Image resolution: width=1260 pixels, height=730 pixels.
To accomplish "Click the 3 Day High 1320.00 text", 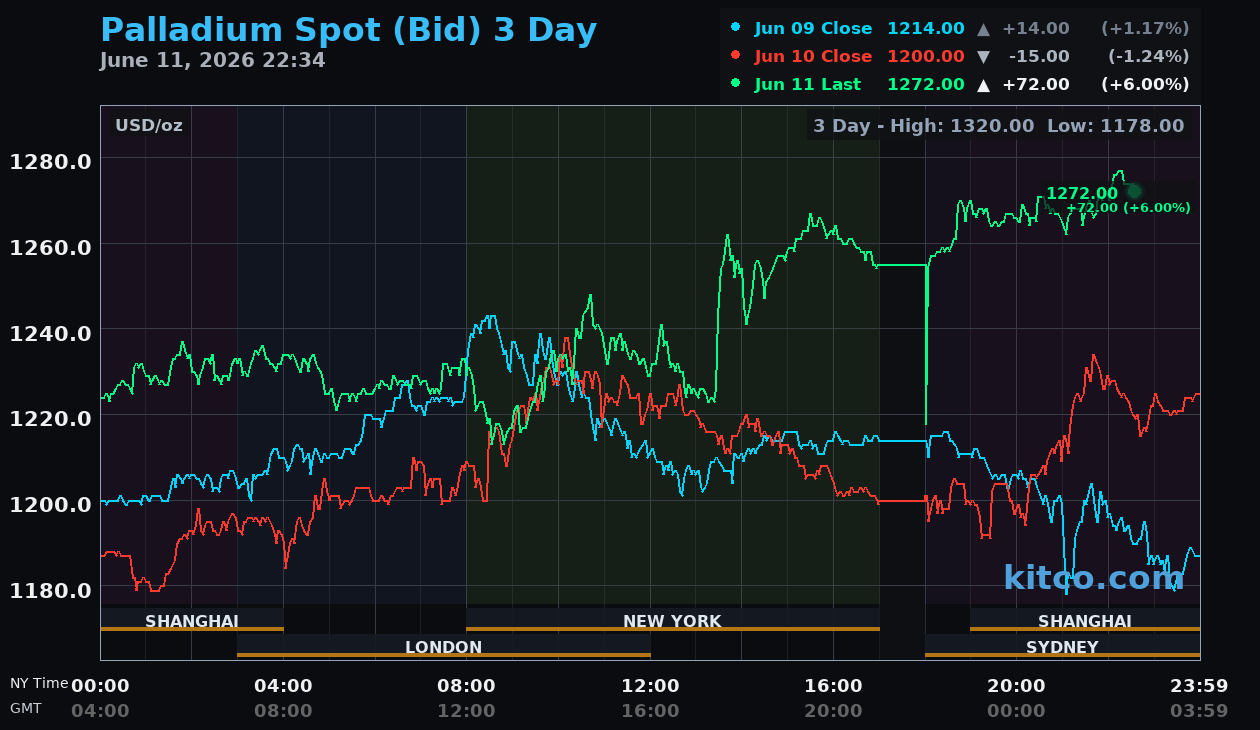I will (923, 126).
